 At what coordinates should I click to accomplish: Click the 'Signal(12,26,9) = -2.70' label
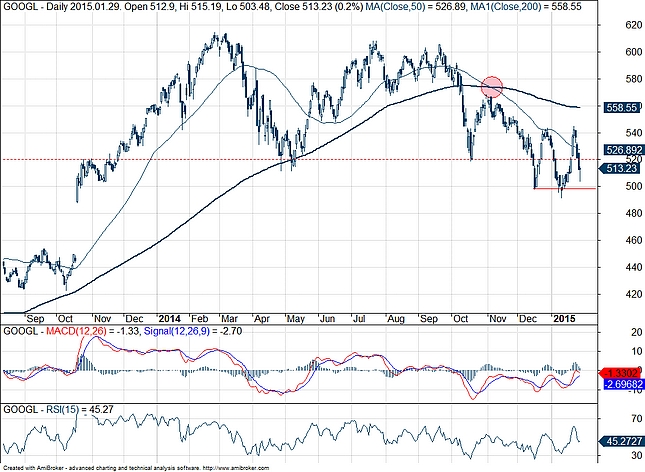pyautogui.click(x=193, y=331)
